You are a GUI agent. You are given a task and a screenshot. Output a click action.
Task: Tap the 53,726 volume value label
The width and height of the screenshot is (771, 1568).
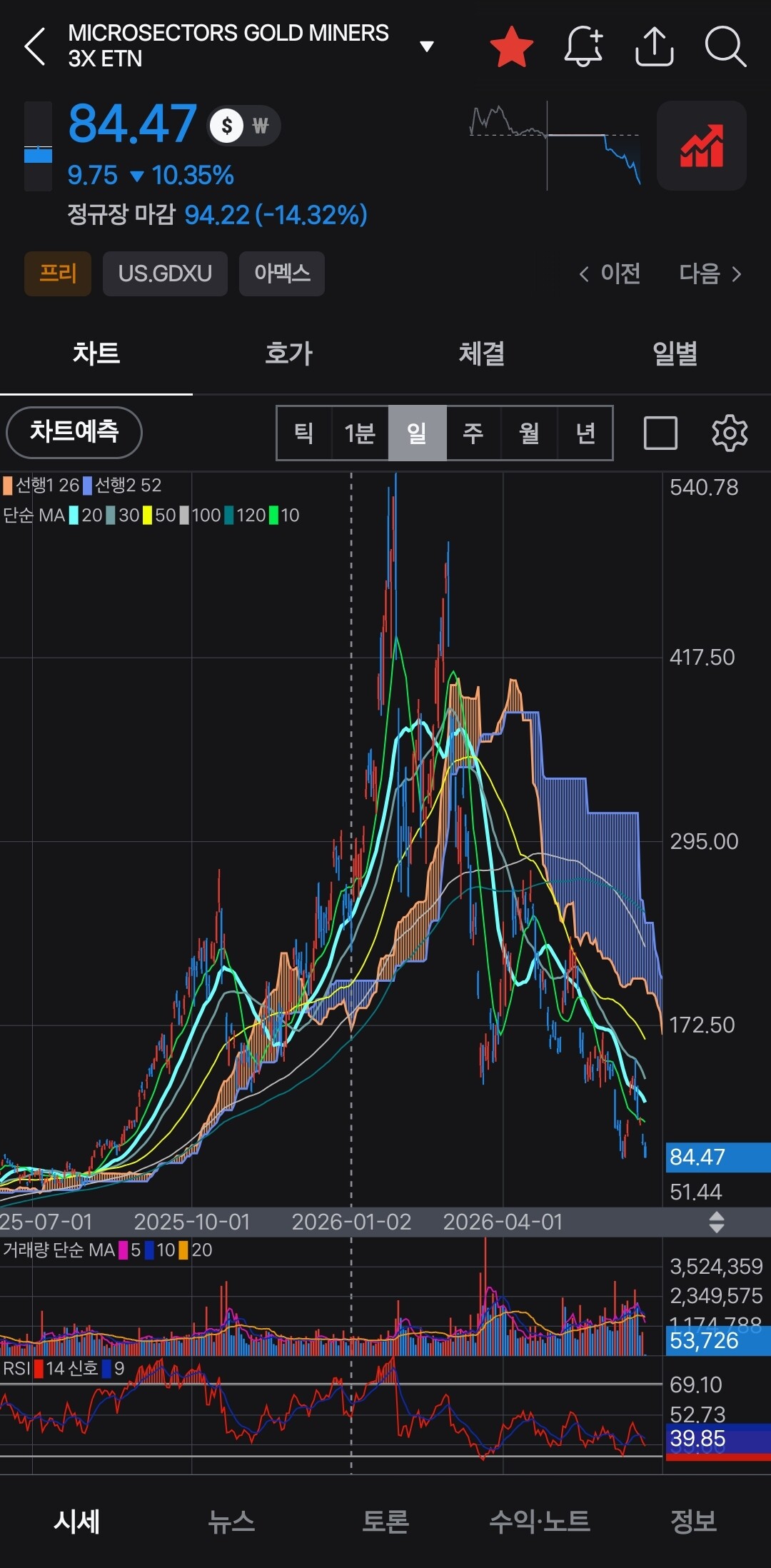[718, 1340]
